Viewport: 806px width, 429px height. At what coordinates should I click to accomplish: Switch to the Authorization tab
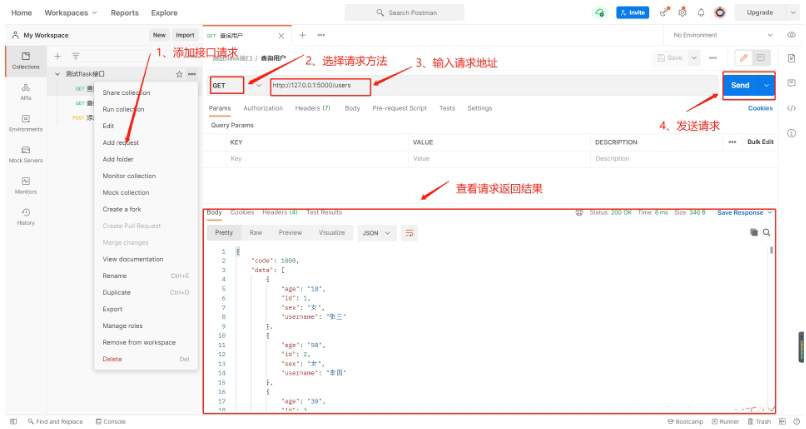click(x=263, y=108)
